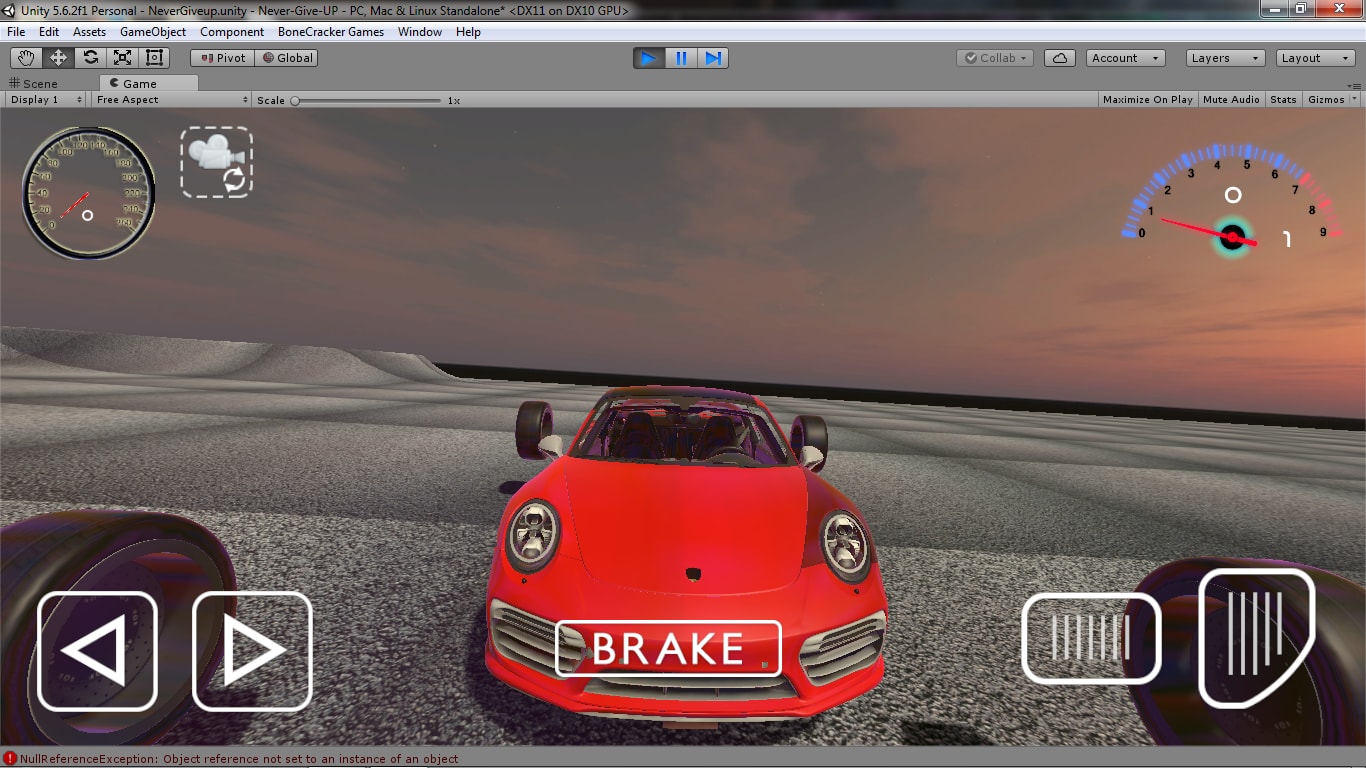Open the Collab dropdown
This screenshot has height=768, width=1366.
click(x=995, y=58)
